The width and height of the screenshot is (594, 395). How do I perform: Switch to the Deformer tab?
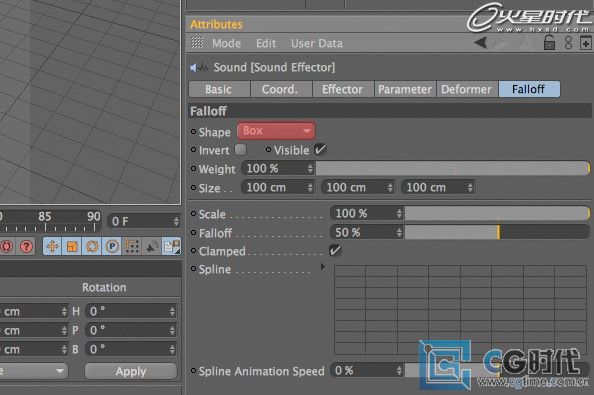pyautogui.click(x=466, y=89)
